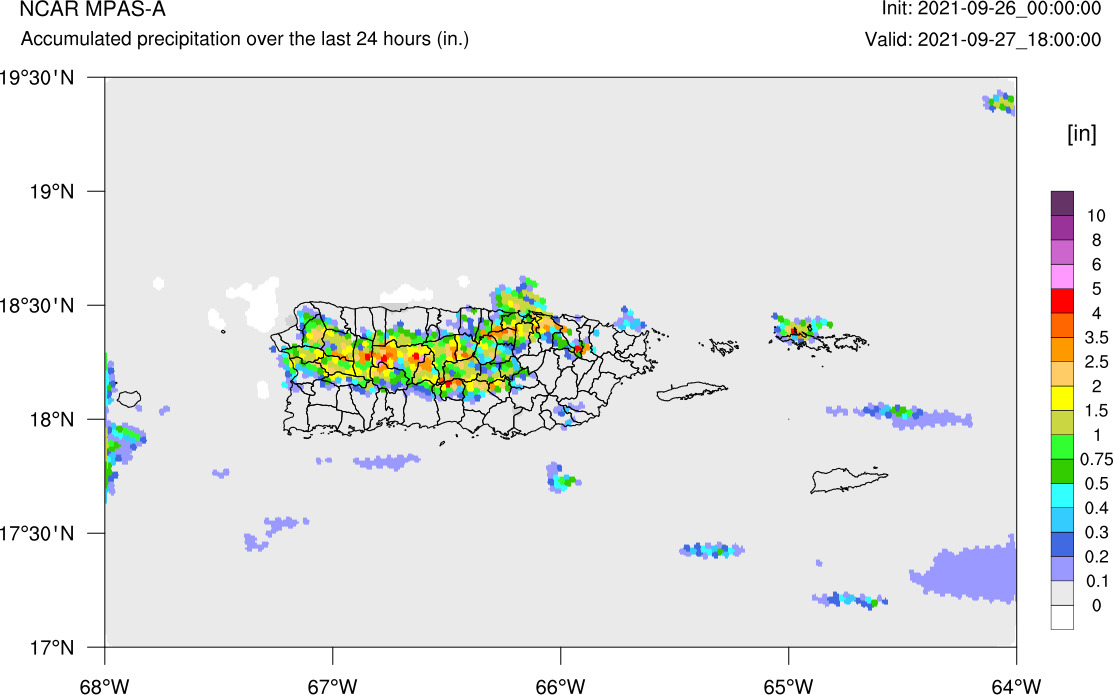Select the 67°W longitude axis label
1113x695 pixels.
[x=333, y=686]
